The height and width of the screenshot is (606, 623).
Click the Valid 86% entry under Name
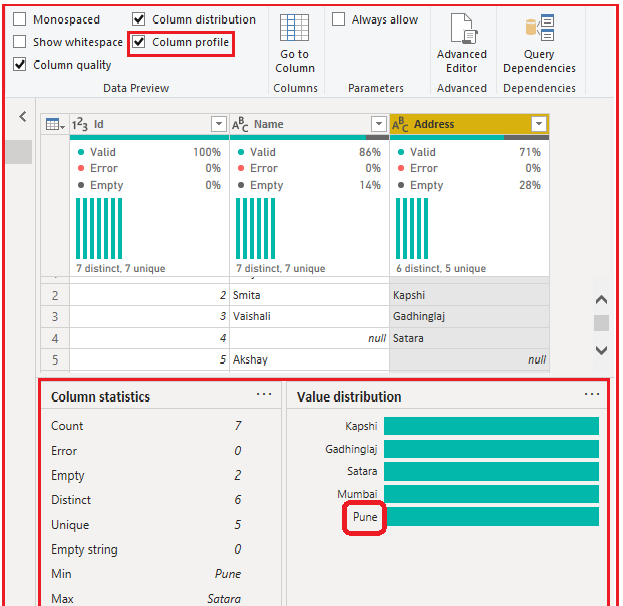coord(309,152)
